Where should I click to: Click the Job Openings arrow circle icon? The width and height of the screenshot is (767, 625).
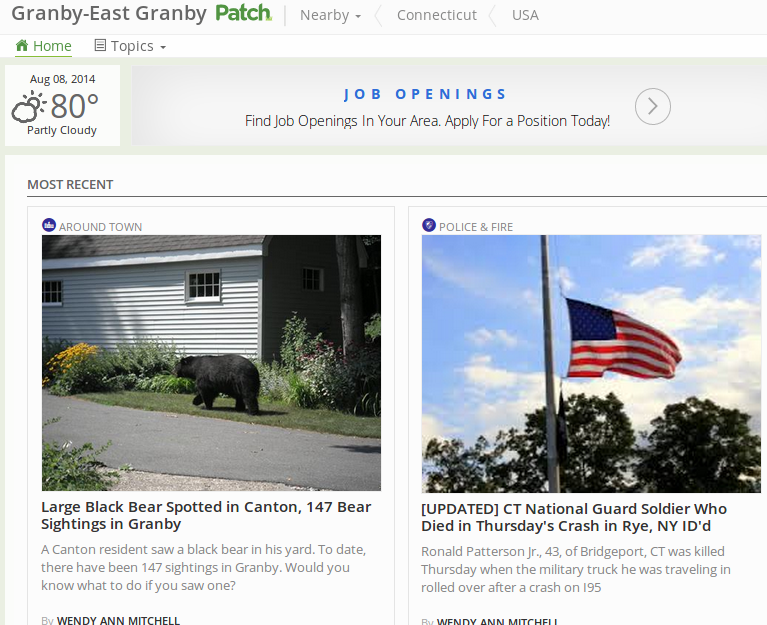(653, 106)
